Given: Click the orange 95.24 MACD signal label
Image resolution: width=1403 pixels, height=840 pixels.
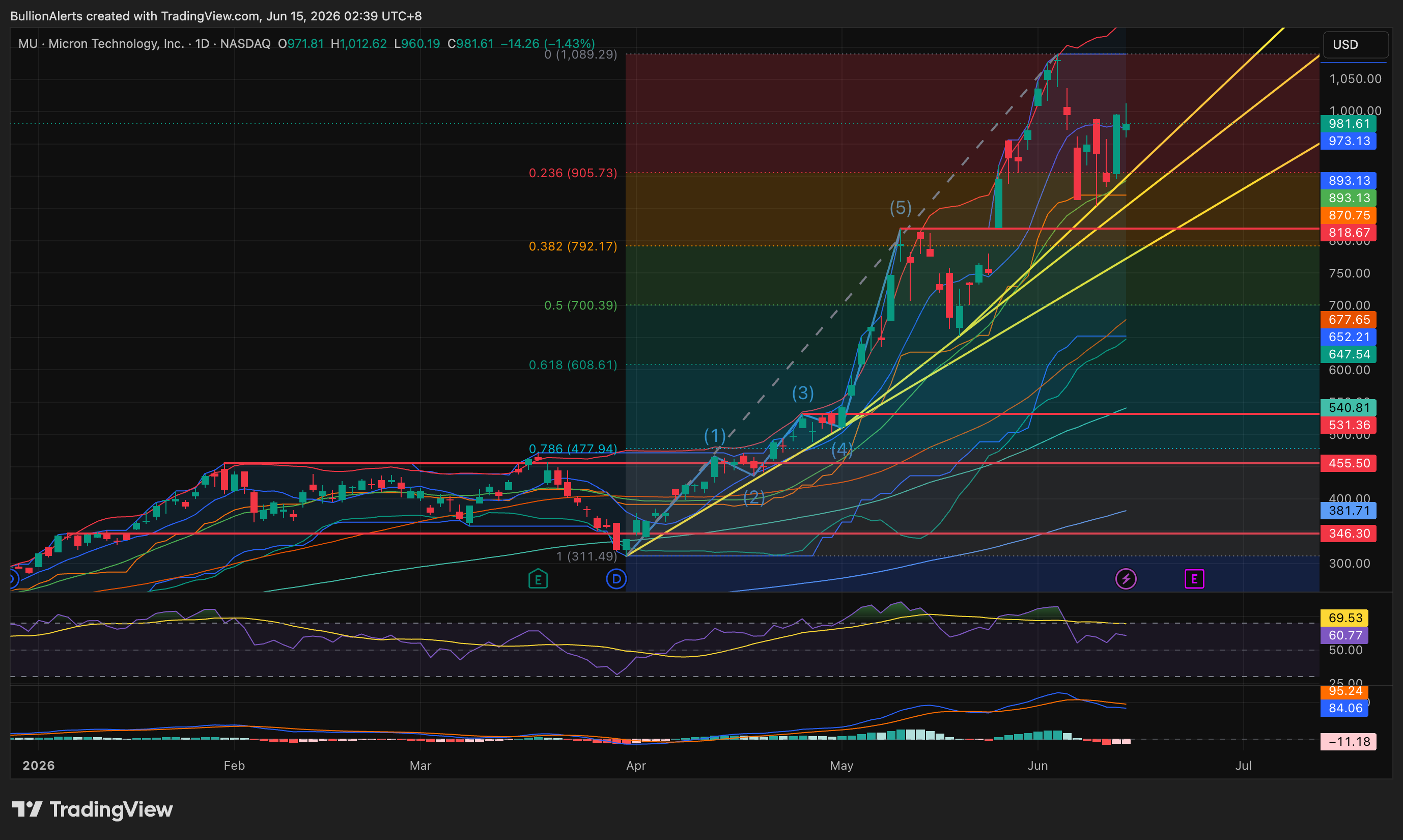Looking at the screenshot, I should coord(1344,692).
